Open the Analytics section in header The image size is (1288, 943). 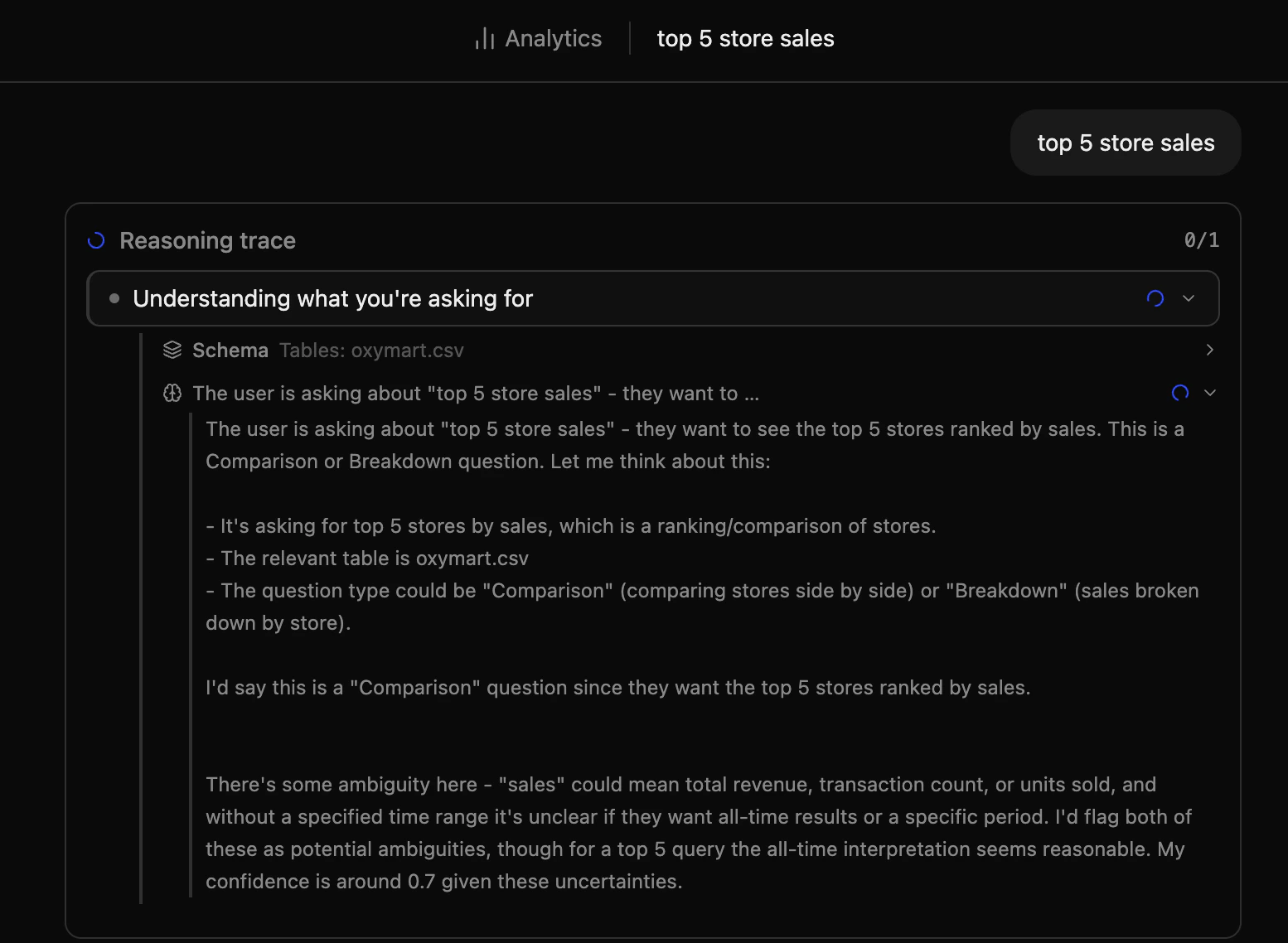[x=538, y=38]
